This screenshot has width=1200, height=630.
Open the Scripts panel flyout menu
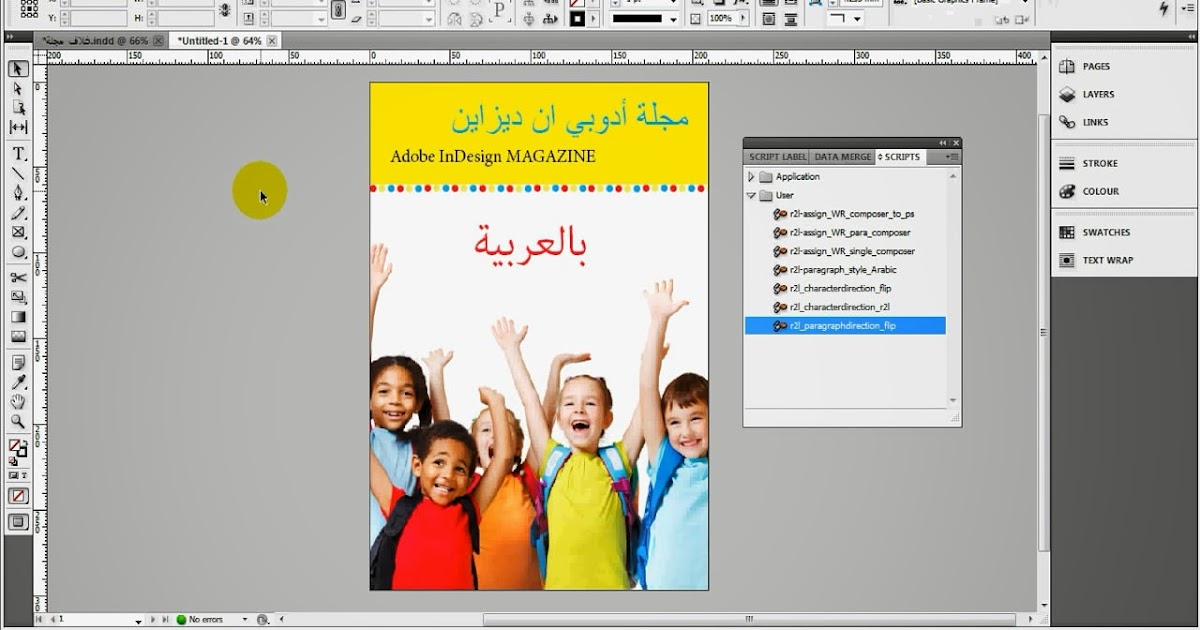951,157
